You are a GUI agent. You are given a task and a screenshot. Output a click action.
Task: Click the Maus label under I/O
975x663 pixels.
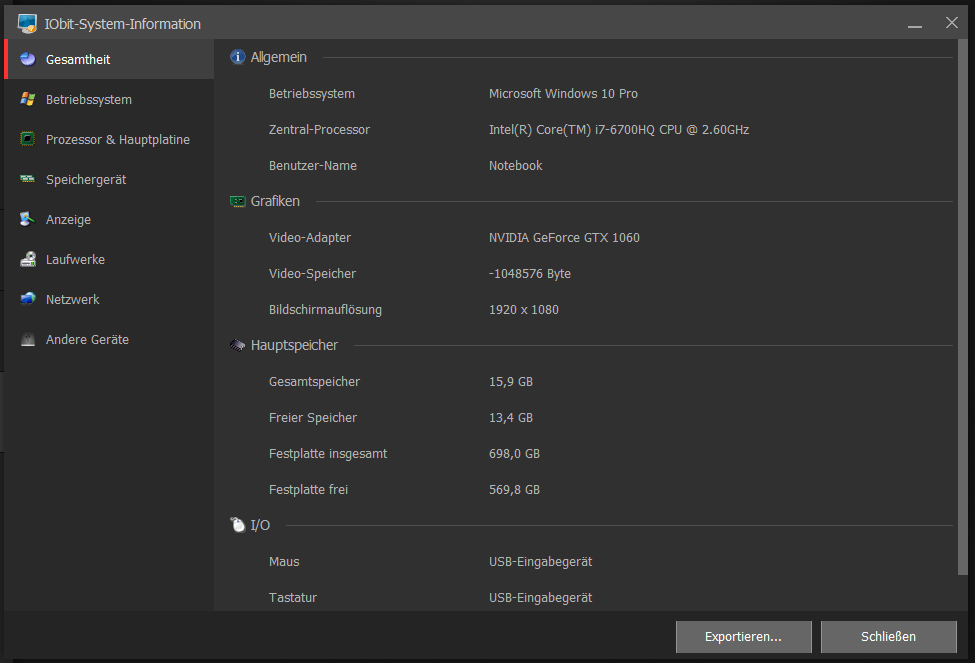(284, 562)
